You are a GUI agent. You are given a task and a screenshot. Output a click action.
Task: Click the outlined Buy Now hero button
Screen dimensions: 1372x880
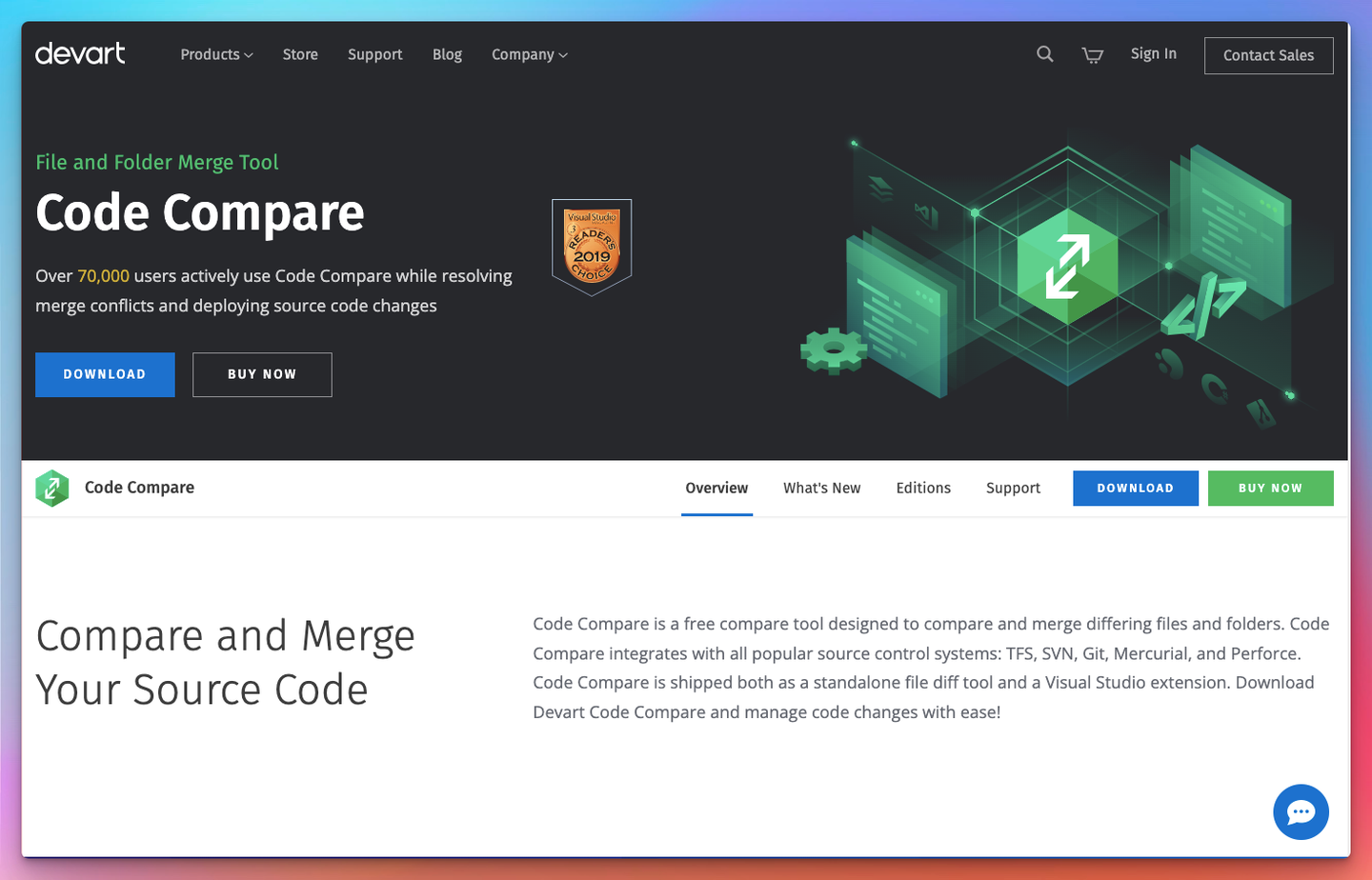[x=262, y=374]
